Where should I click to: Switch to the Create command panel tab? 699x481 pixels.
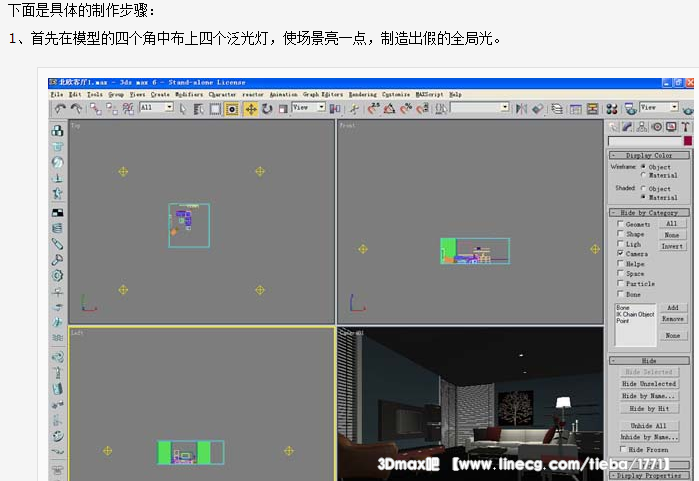tap(614, 127)
